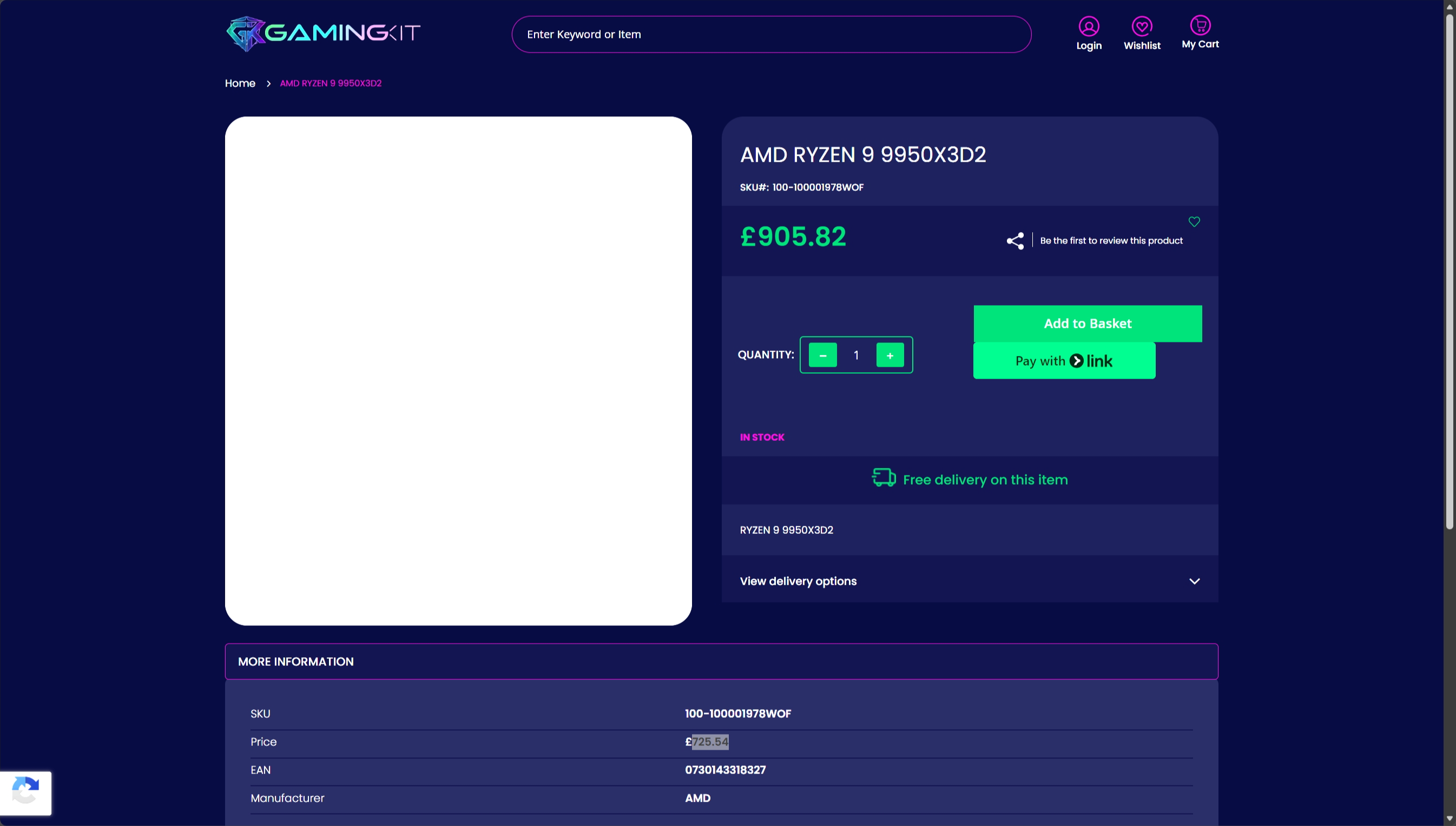Click the breadcrumb arrow after Home
The height and width of the screenshot is (826, 1456).
pos(267,83)
